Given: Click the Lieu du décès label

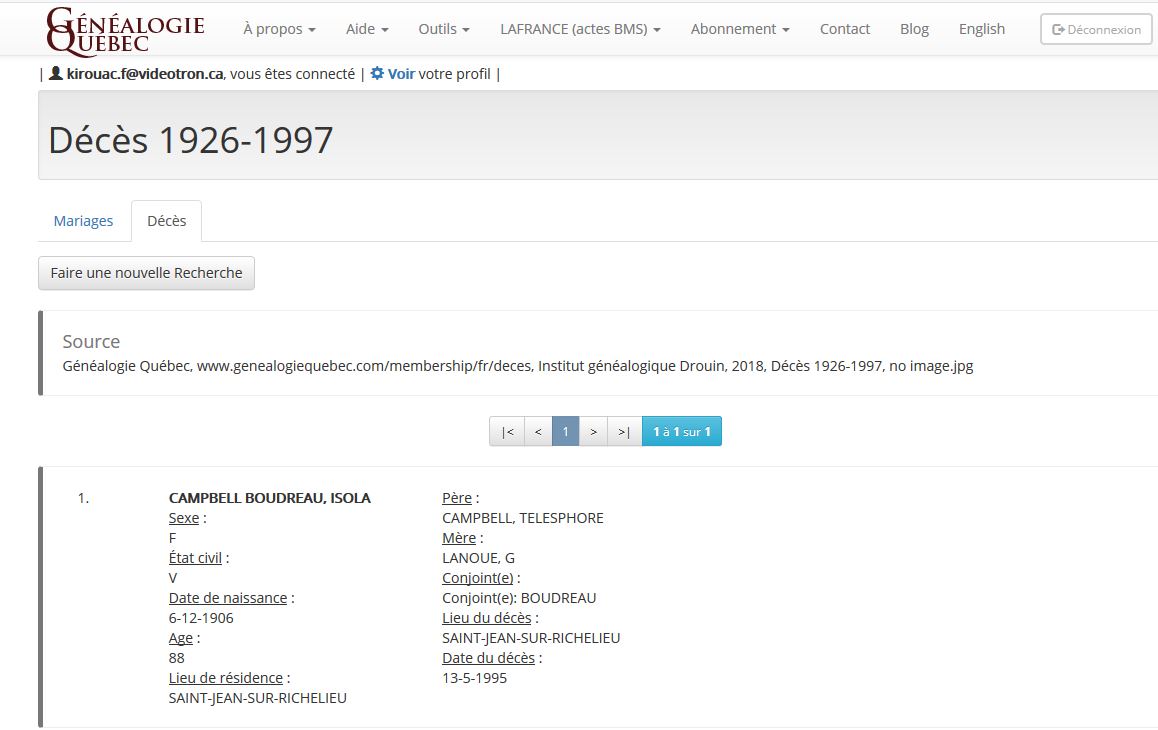Looking at the screenshot, I should [487, 618].
